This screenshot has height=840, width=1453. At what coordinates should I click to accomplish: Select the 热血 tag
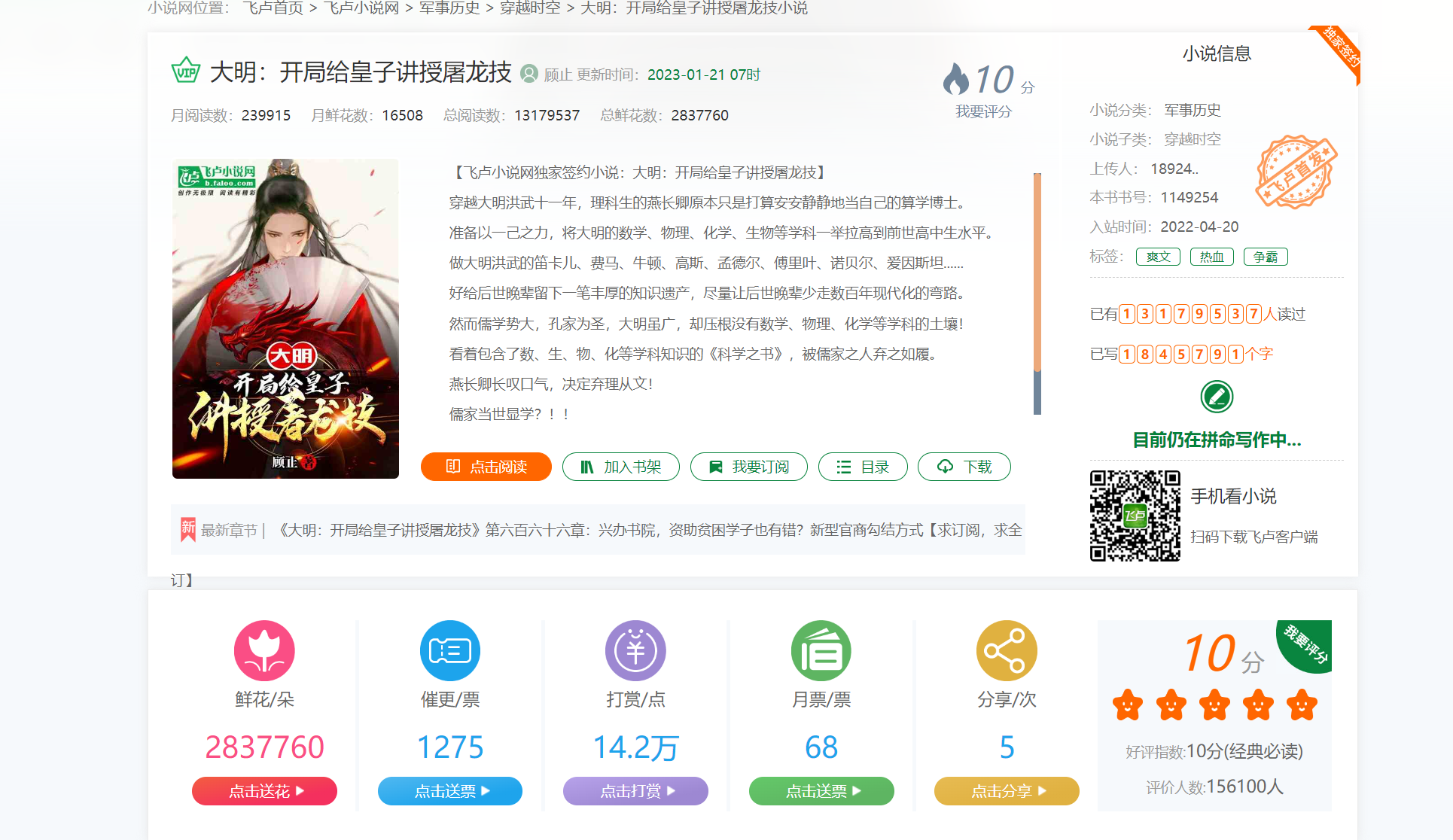tap(1212, 257)
